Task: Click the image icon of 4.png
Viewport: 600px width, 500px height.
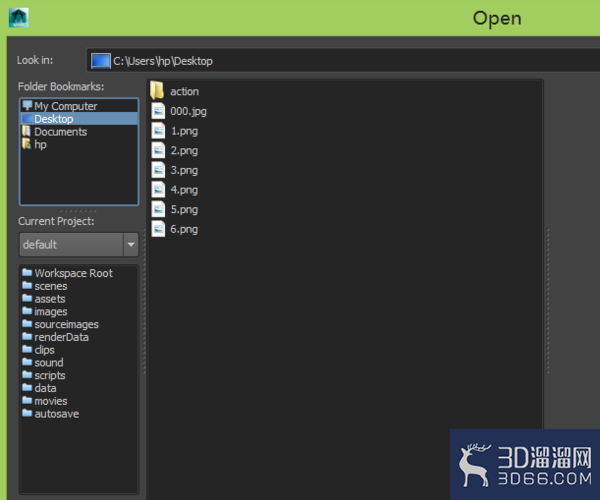Action: (x=158, y=190)
